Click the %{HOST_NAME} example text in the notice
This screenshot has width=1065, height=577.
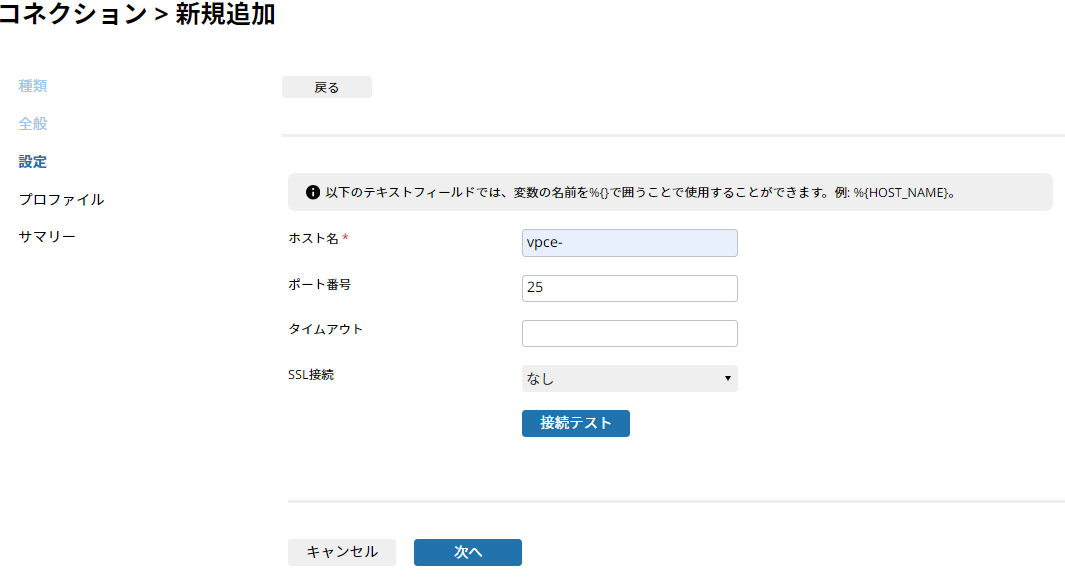(x=900, y=192)
